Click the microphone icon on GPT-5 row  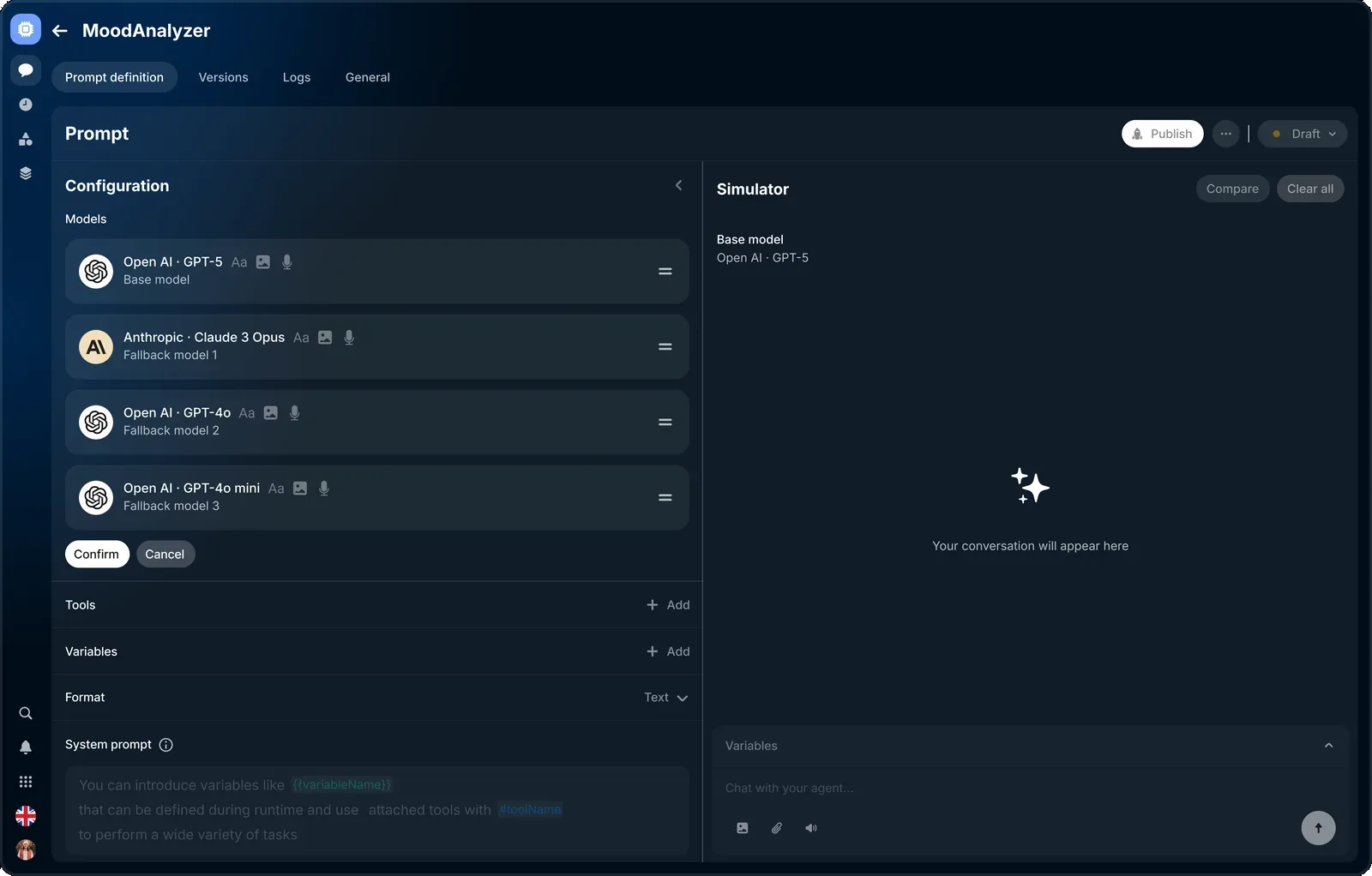(x=287, y=262)
